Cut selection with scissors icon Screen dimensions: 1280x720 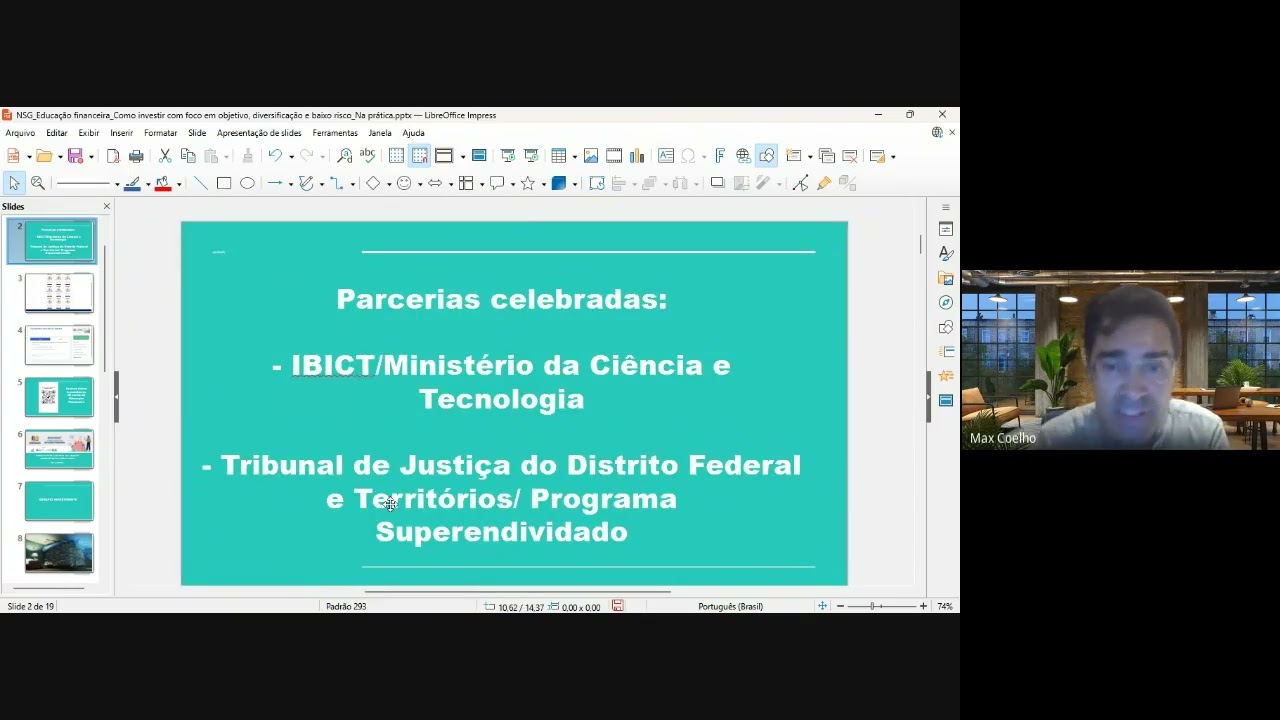pos(165,156)
